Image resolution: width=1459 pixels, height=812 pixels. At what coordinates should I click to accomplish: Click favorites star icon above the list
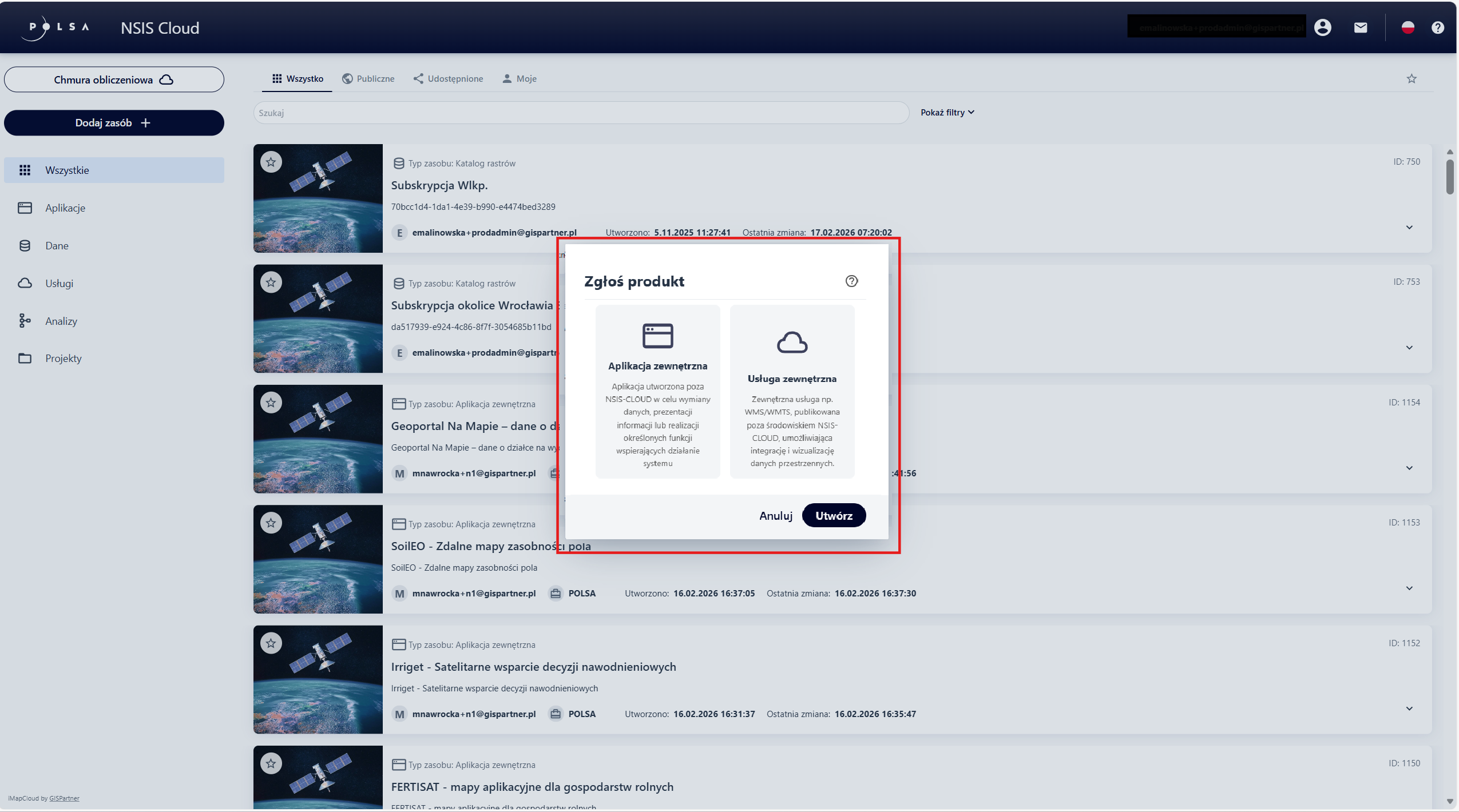coord(1412,79)
